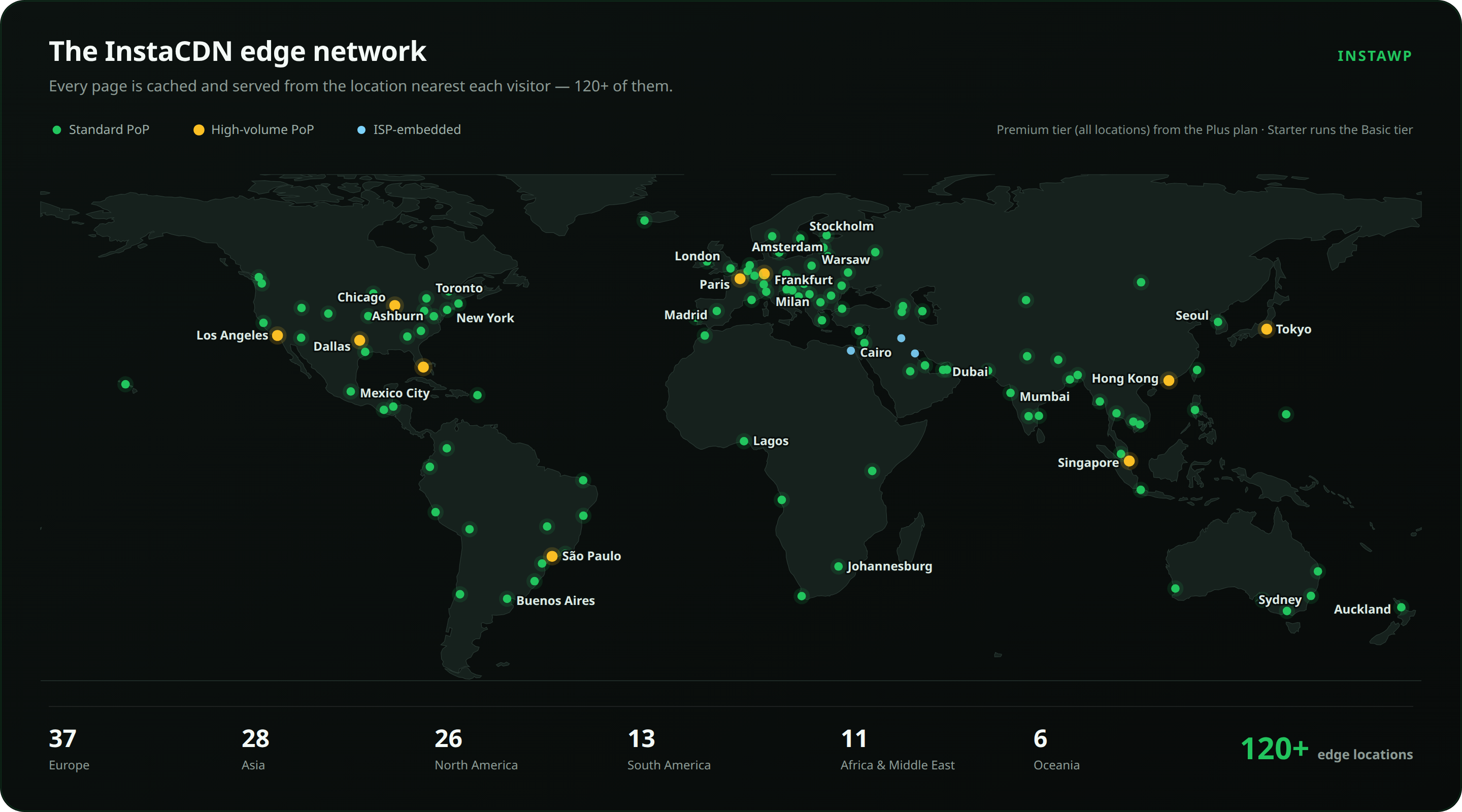Click the ISP-embedded legend label
Screen dimensions: 1462x812
(417, 129)
